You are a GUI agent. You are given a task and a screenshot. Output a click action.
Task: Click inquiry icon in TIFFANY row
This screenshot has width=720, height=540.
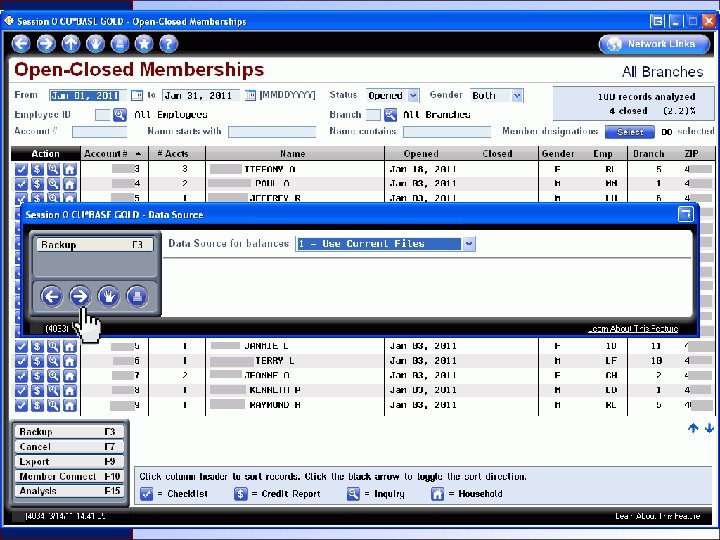pyautogui.click(x=53, y=169)
